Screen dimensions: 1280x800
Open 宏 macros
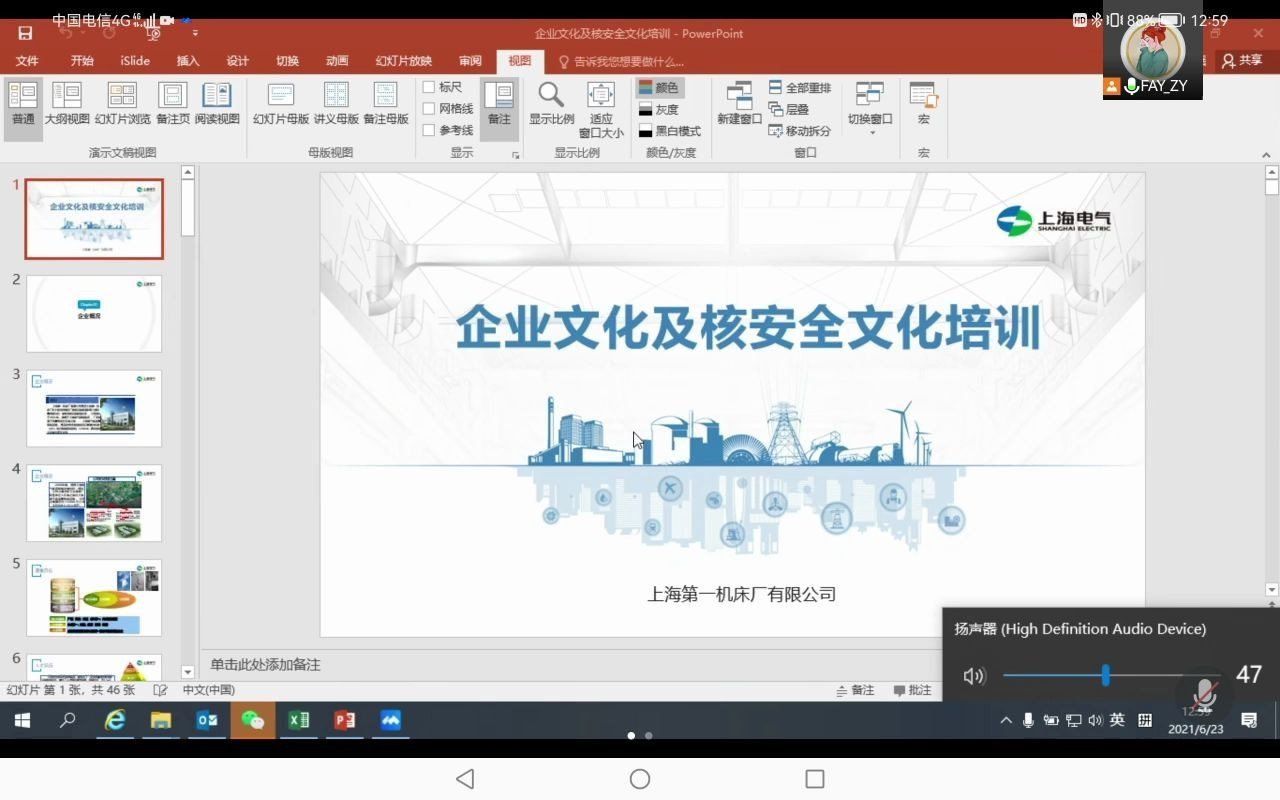(923, 105)
